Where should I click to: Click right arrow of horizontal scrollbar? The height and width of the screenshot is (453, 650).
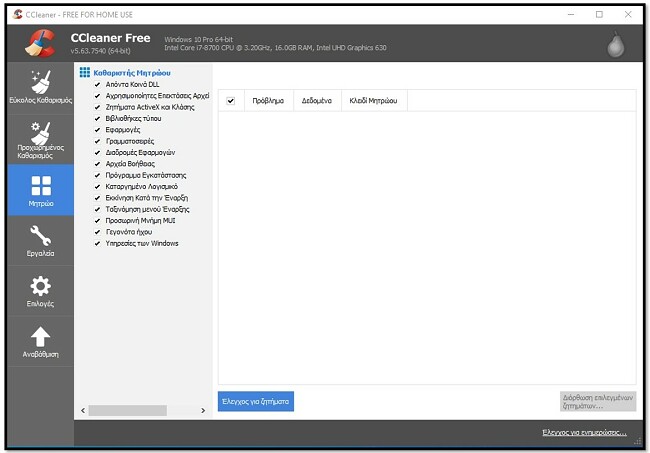[x=203, y=410]
